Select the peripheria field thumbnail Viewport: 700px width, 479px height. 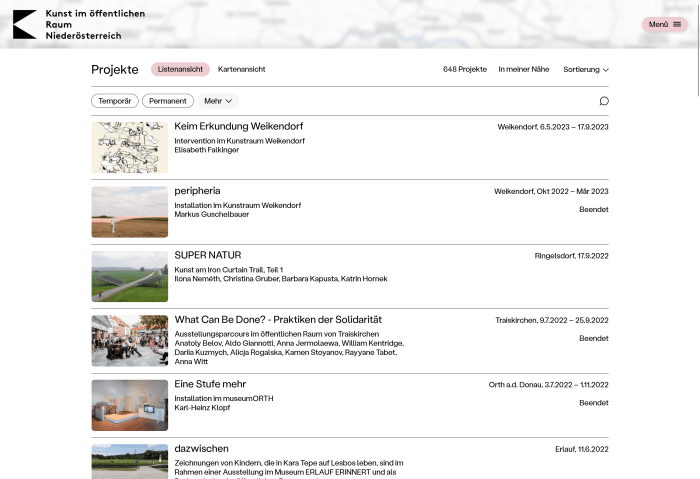coord(129,212)
